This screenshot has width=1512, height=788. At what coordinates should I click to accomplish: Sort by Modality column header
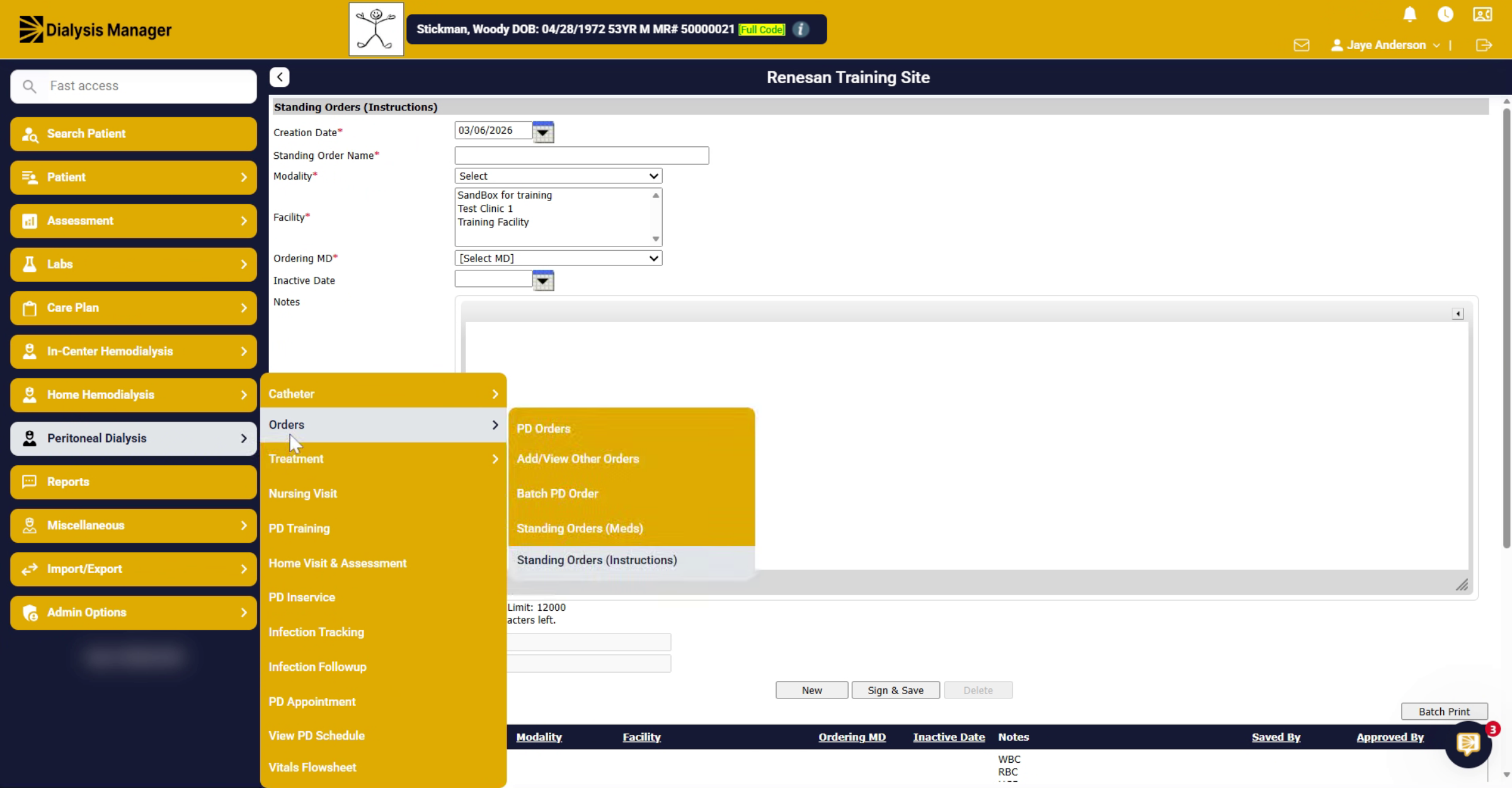pyautogui.click(x=539, y=737)
